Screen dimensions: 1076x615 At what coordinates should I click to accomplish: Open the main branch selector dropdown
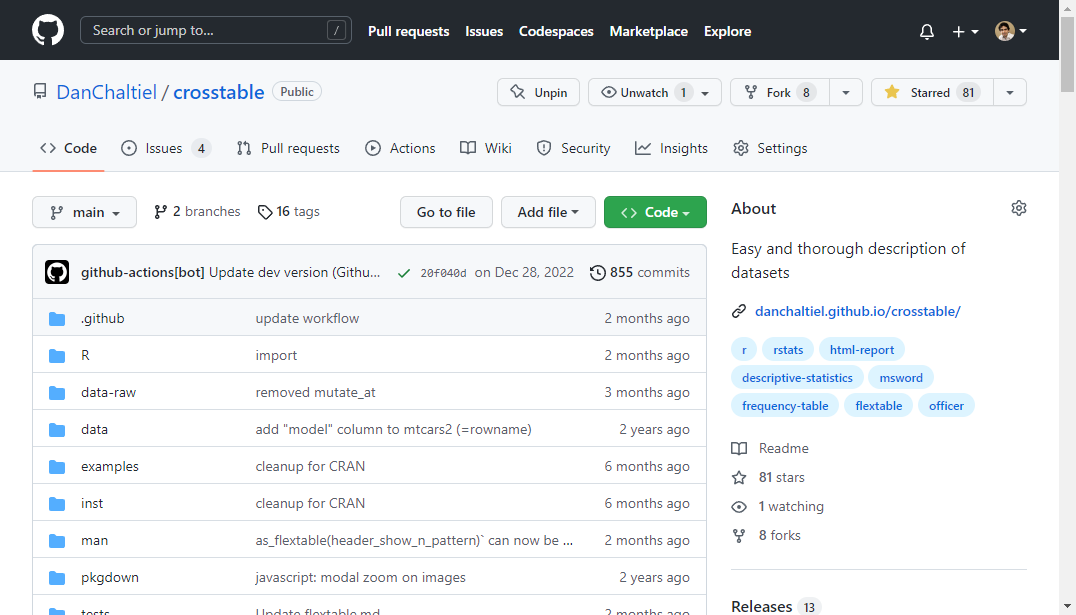point(84,212)
